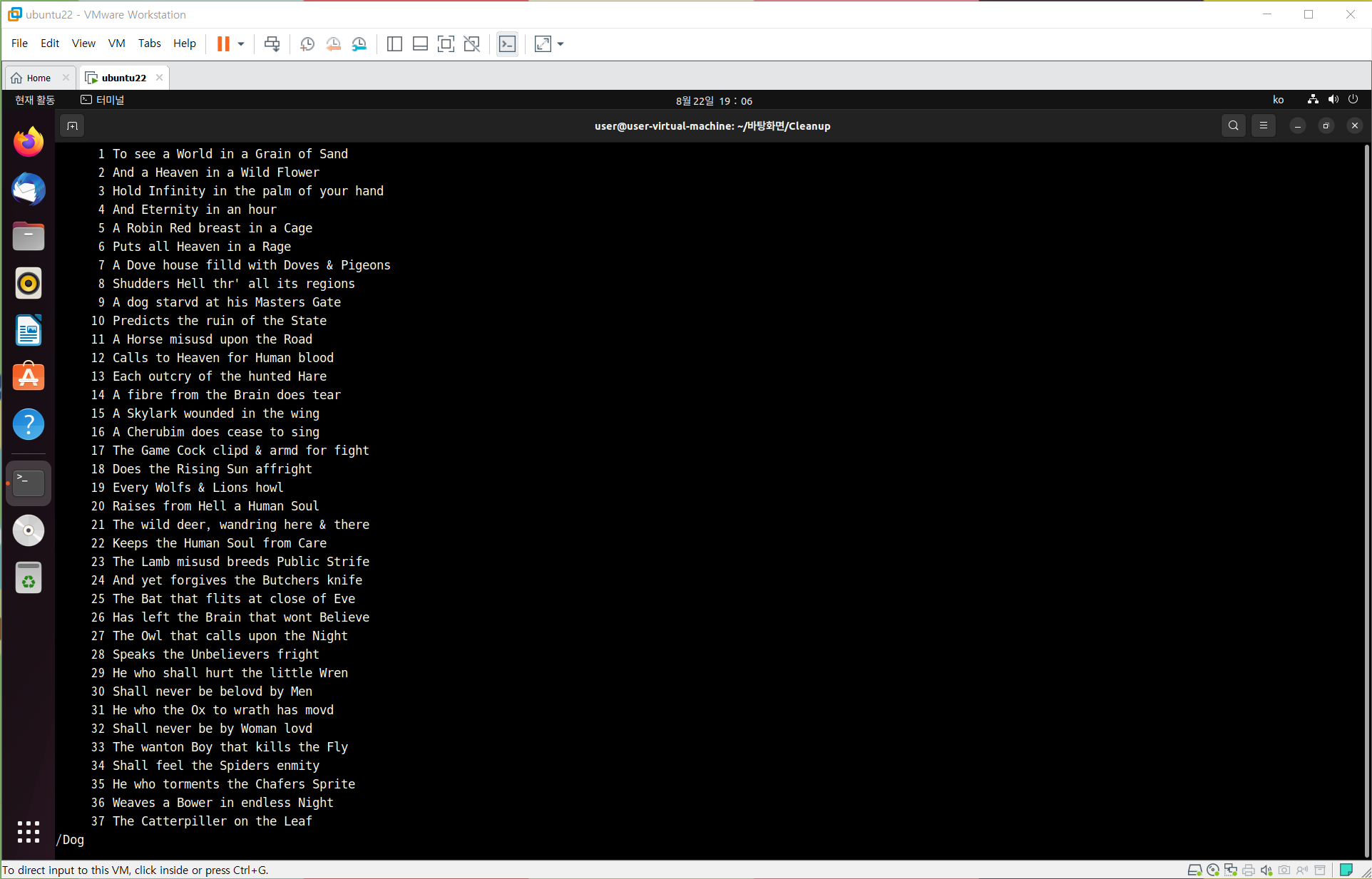This screenshot has height=879, width=1372.
Task: Toggle Unity mode icon
Action: pos(471,44)
